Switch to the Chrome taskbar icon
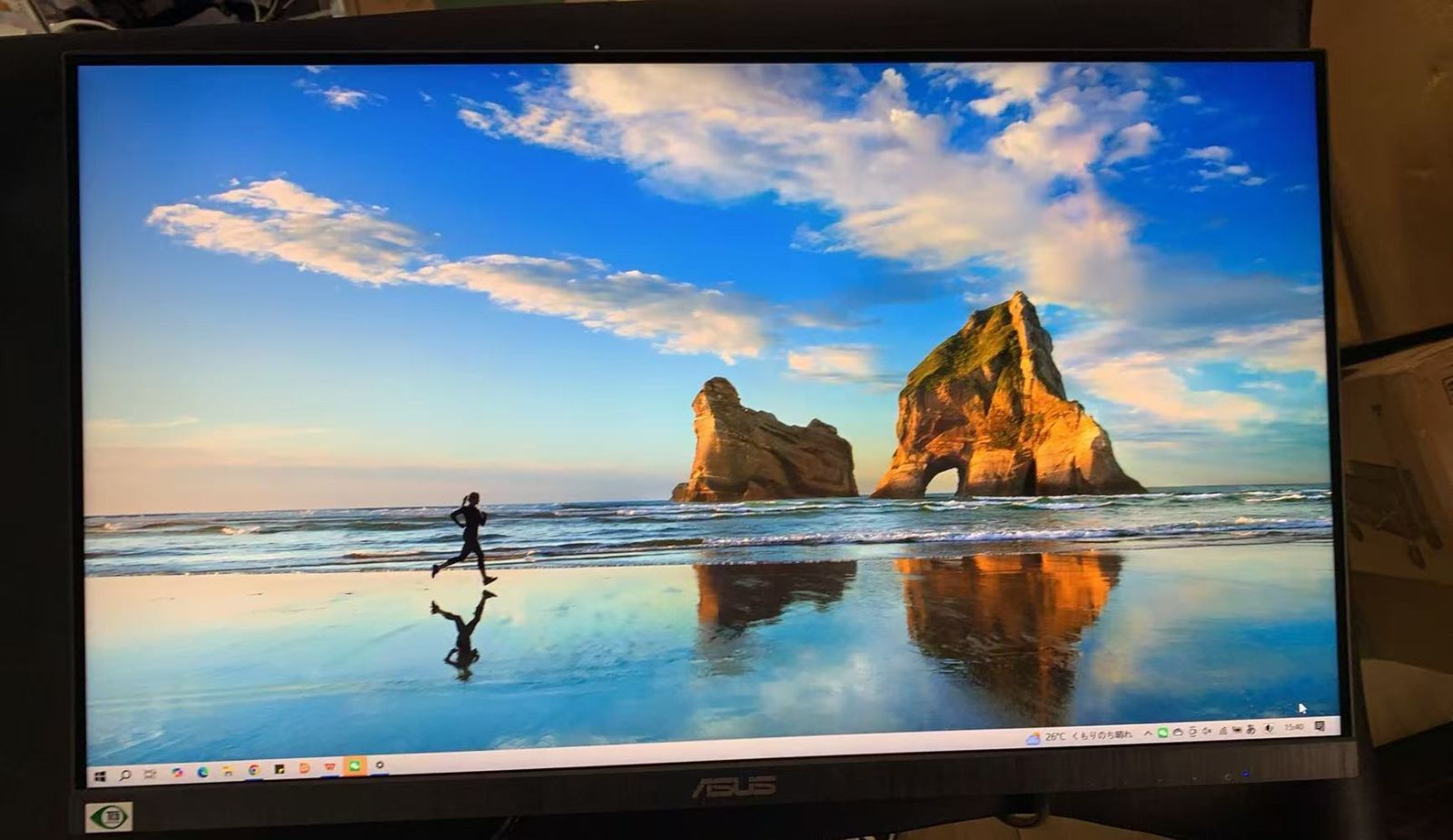1453x840 pixels. 254,771
